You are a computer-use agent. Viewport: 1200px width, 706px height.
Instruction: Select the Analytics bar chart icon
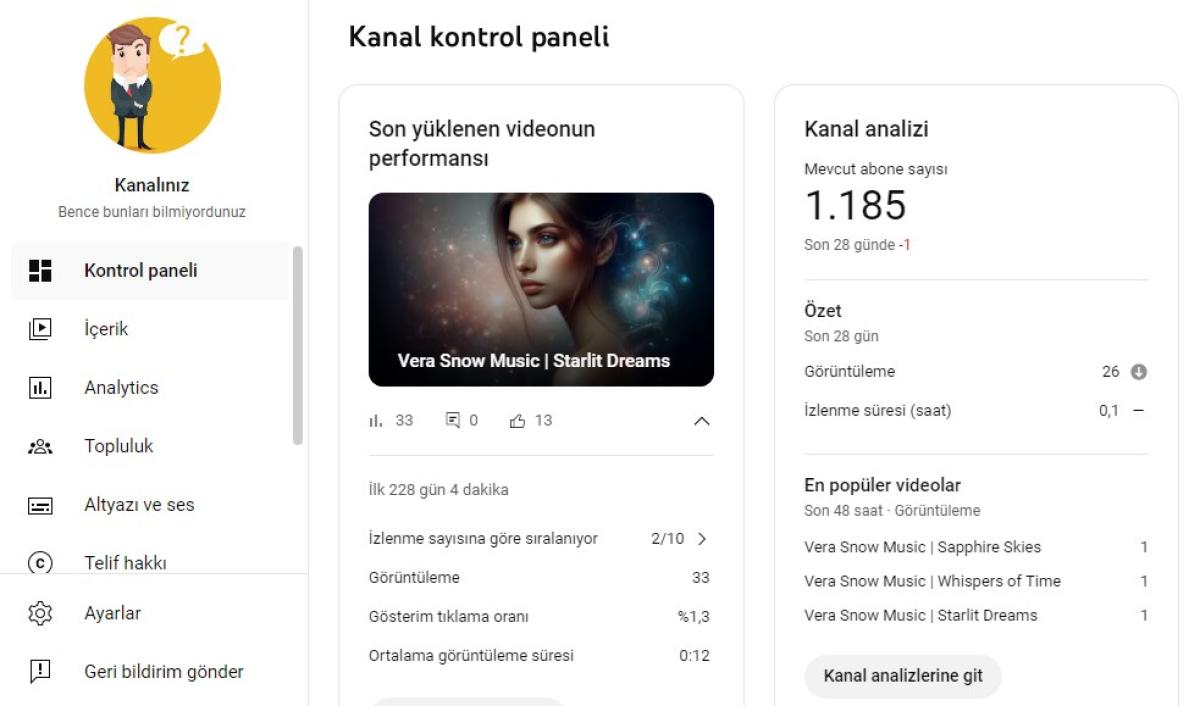[x=40, y=388]
